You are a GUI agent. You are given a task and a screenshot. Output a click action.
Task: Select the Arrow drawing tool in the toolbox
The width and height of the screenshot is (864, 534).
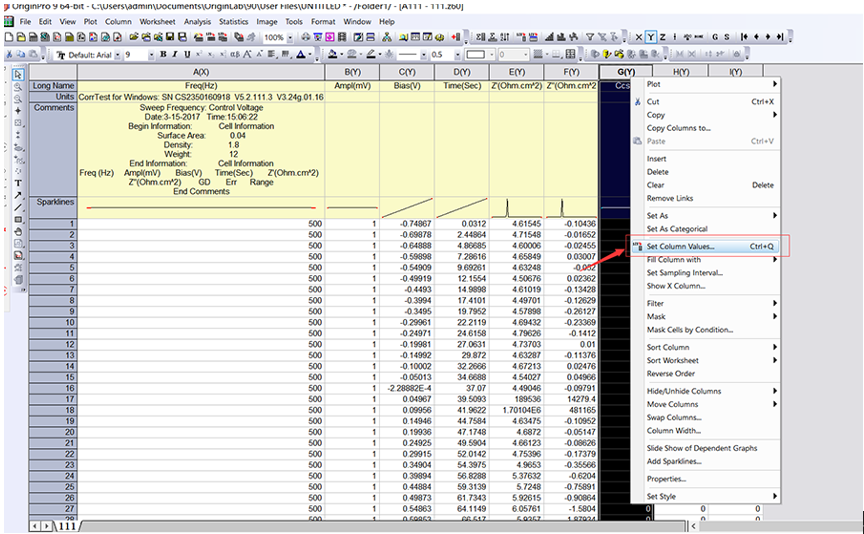pyautogui.click(x=18, y=195)
